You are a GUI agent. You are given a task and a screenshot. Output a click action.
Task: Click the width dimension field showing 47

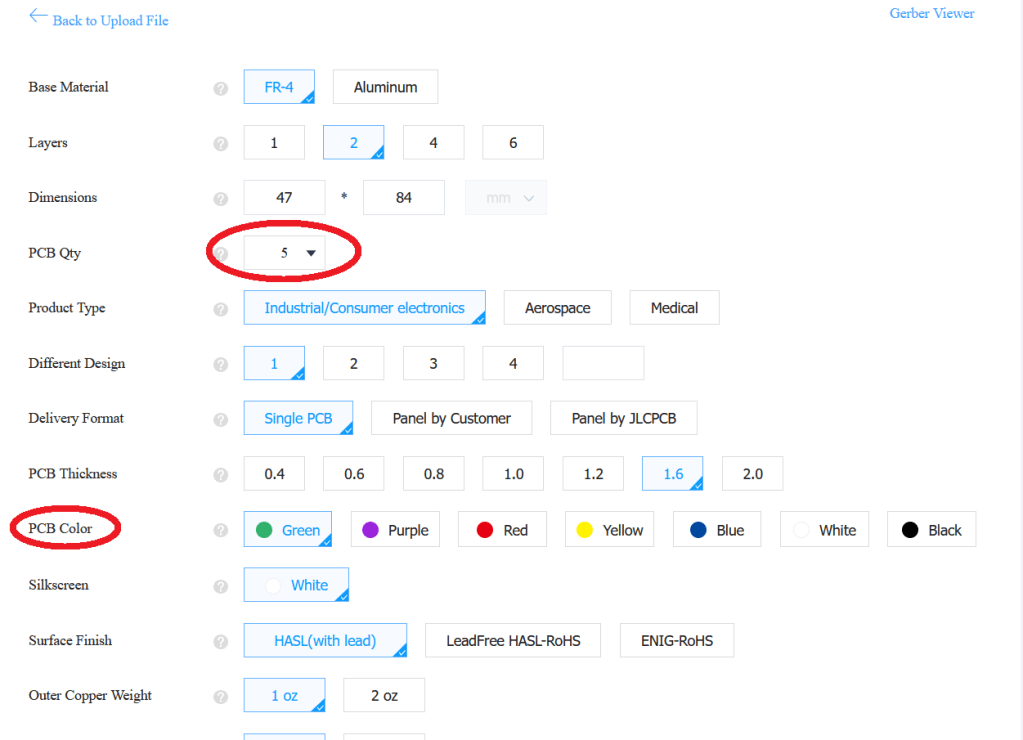[x=284, y=198]
